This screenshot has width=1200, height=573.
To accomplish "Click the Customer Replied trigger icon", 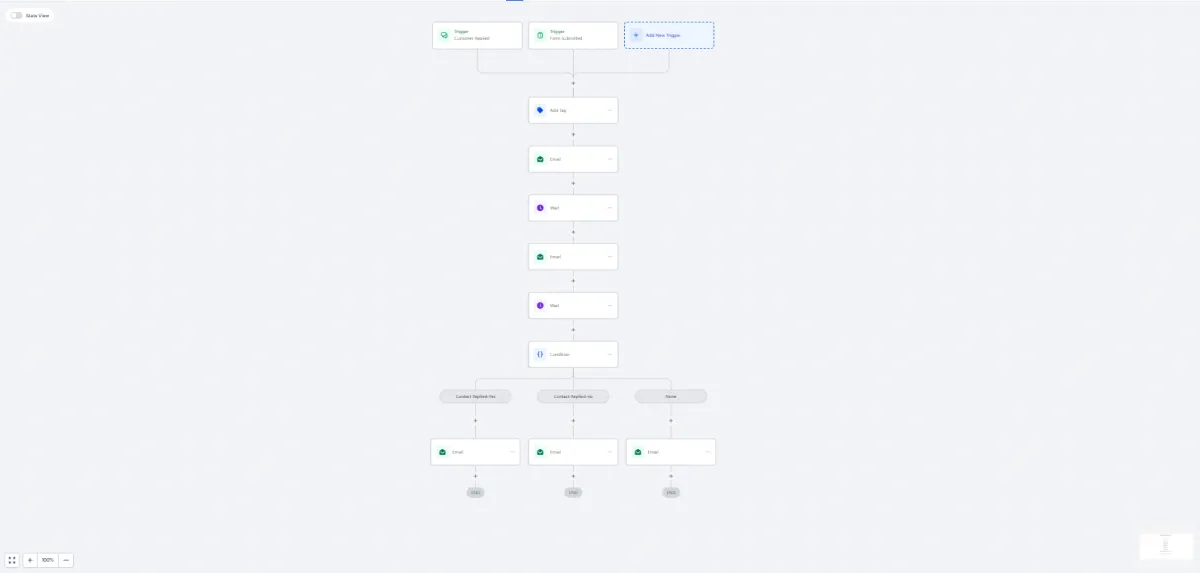I will [x=444, y=35].
